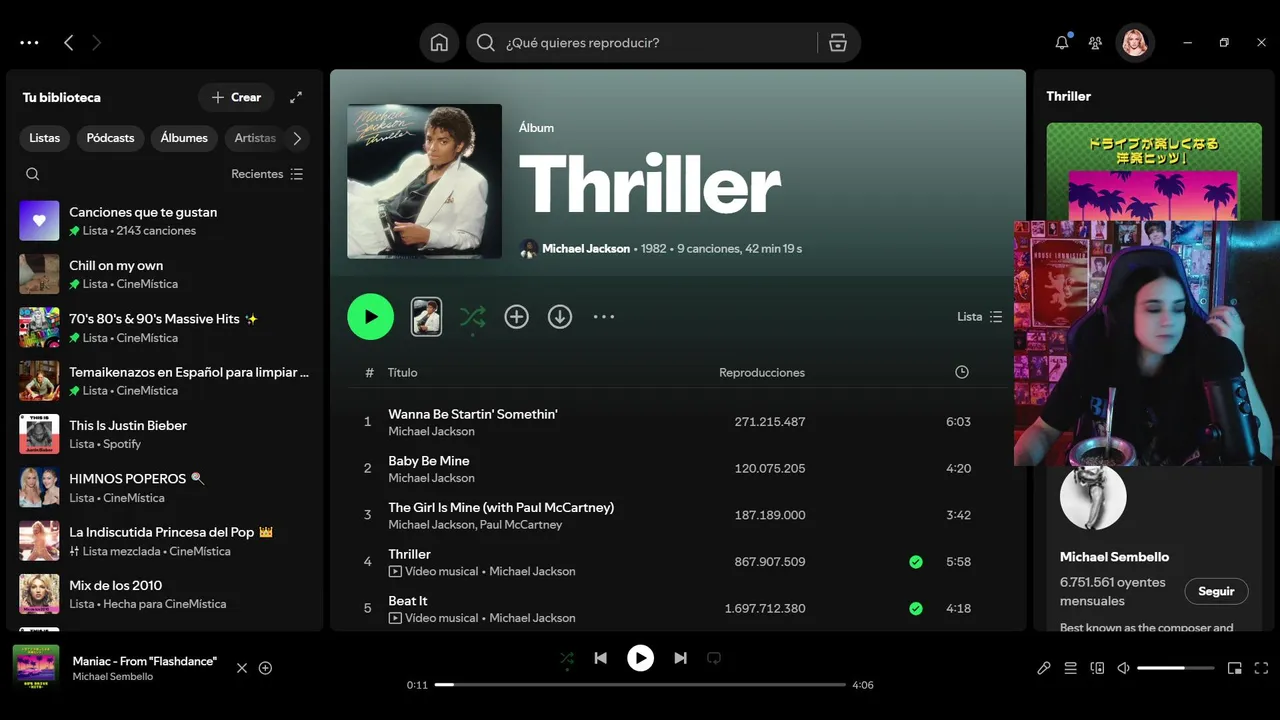Select the Listas filter chip
1280x720 pixels.
(44, 138)
